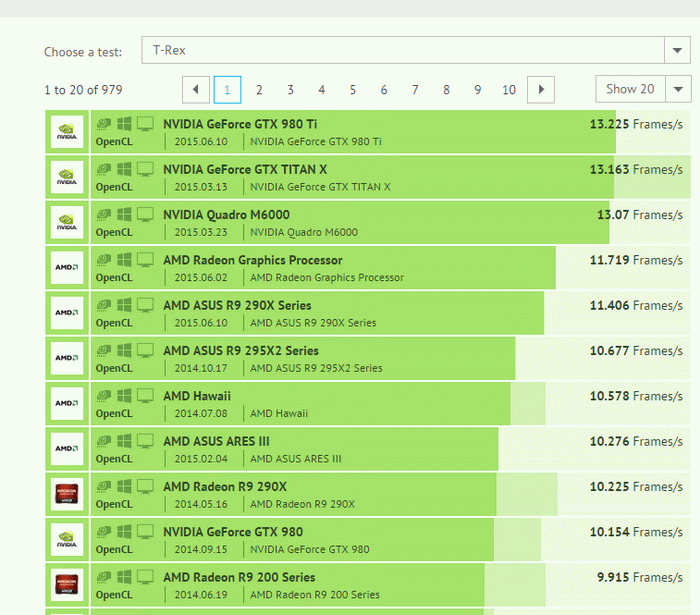Open NVIDIA GeForce GTX TITAN X result title
The height and width of the screenshot is (615, 700).
pos(245,170)
